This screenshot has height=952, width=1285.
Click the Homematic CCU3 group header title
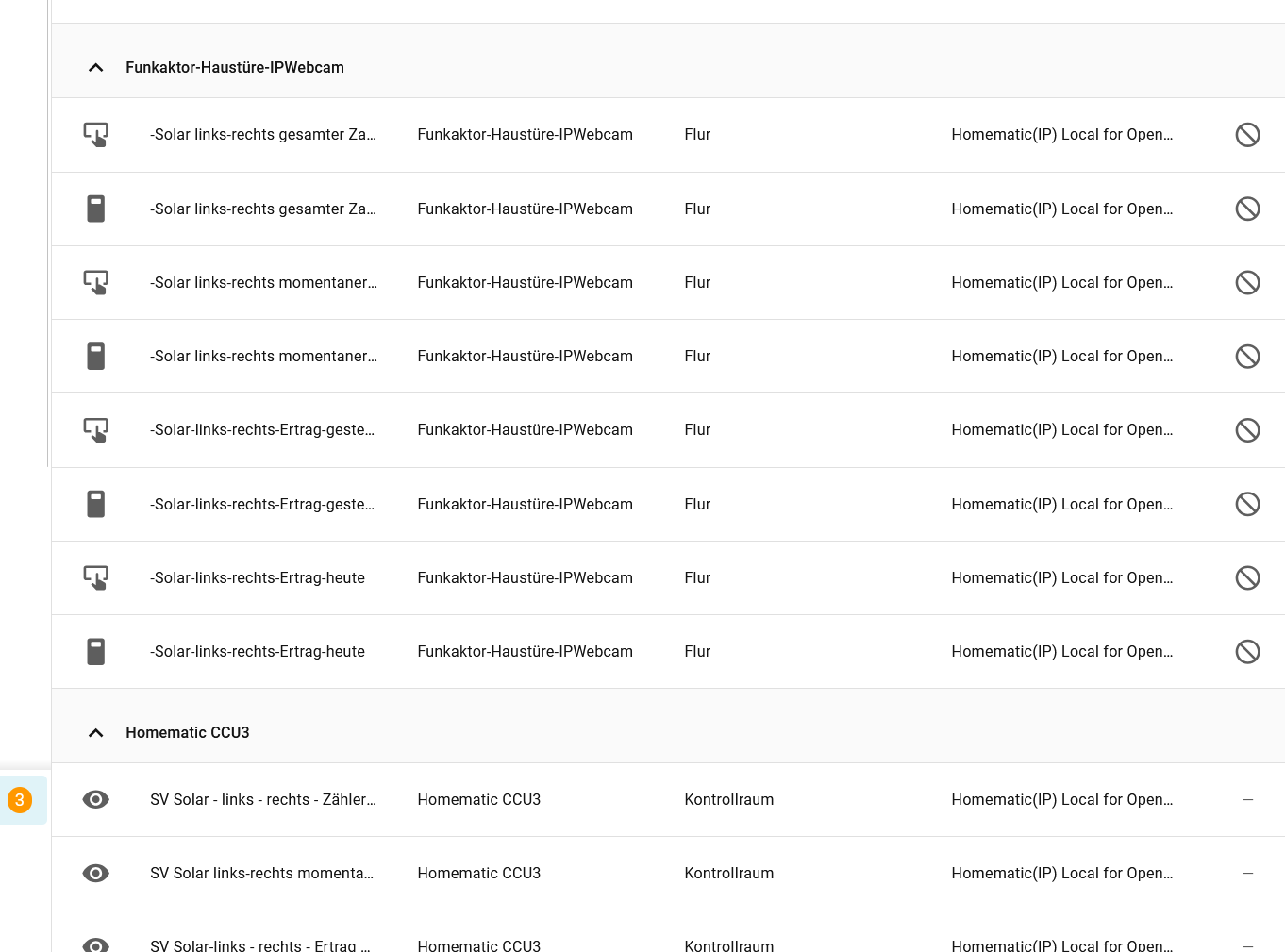click(188, 733)
